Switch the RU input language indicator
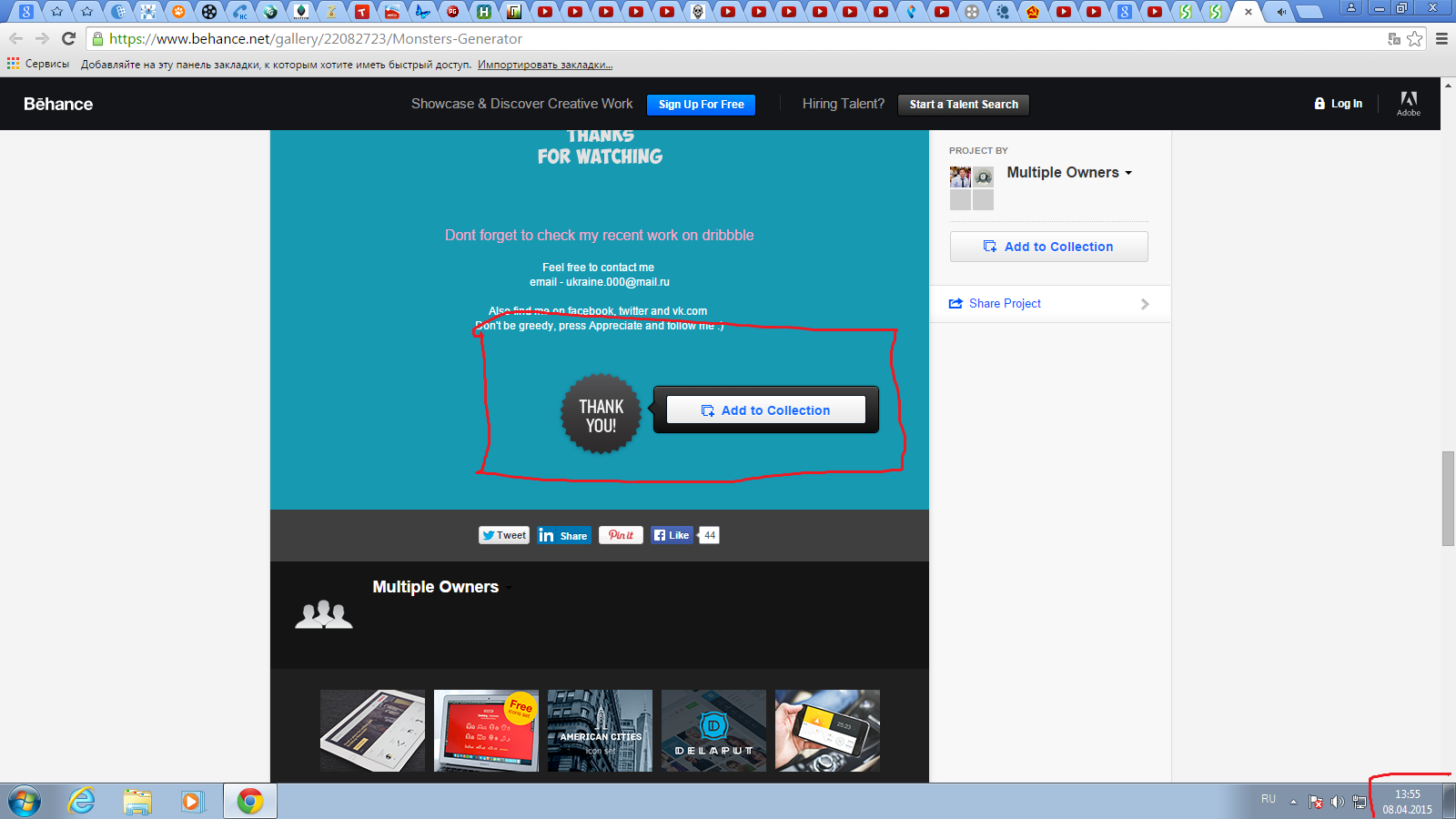Image resolution: width=1456 pixels, height=819 pixels. click(x=1269, y=799)
